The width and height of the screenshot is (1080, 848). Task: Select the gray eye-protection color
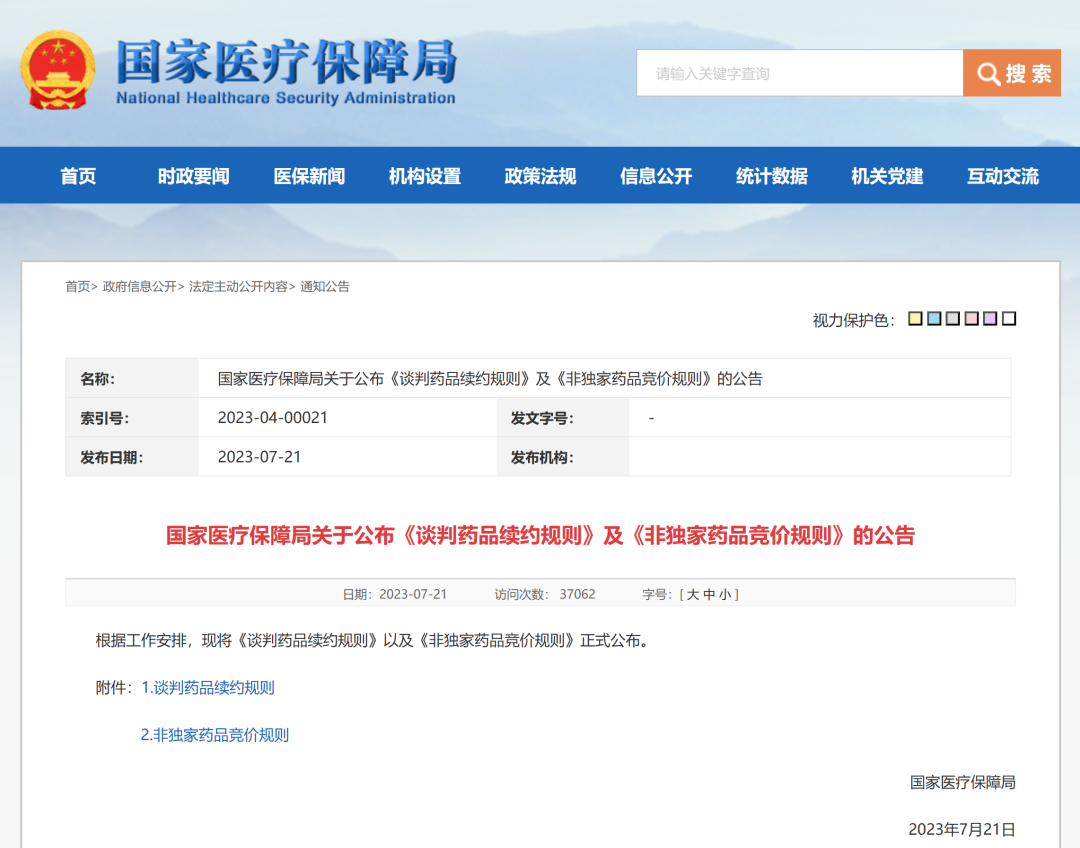click(953, 318)
